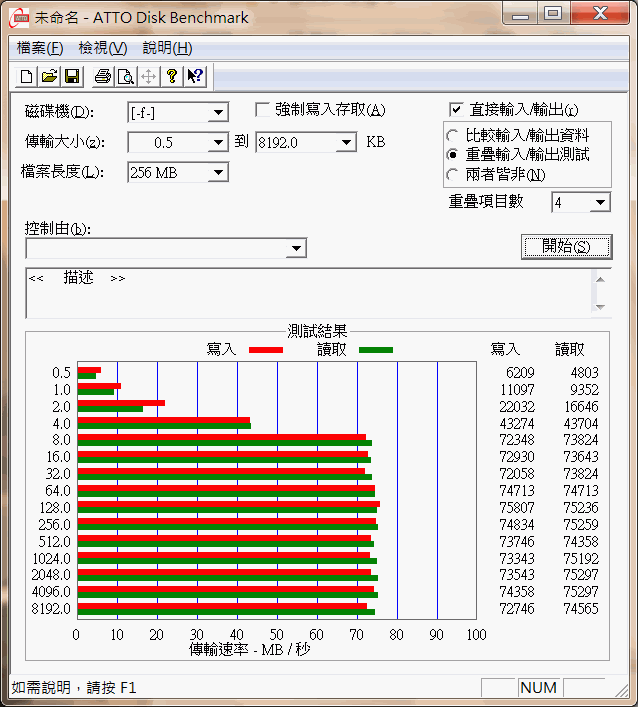Open the 0.5 transfer size start dropdown
Viewport: 638px width, 707px height.
tap(218, 142)
